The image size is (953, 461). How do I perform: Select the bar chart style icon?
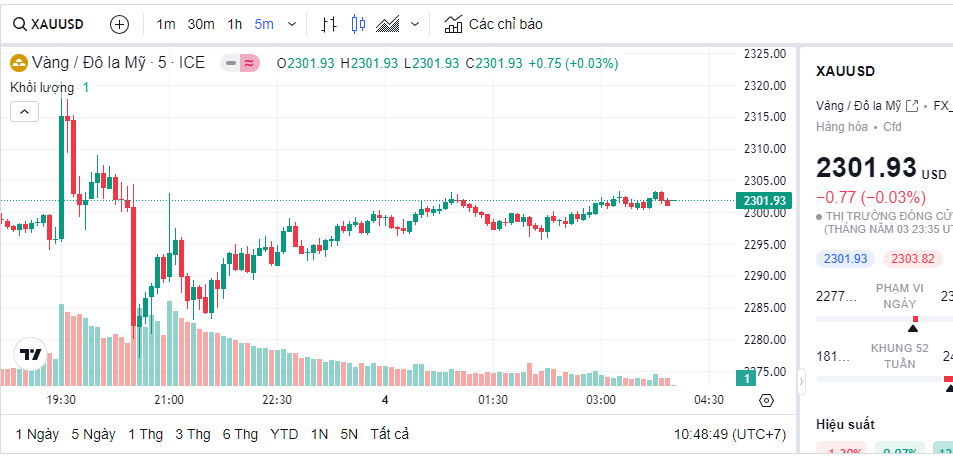330,24
